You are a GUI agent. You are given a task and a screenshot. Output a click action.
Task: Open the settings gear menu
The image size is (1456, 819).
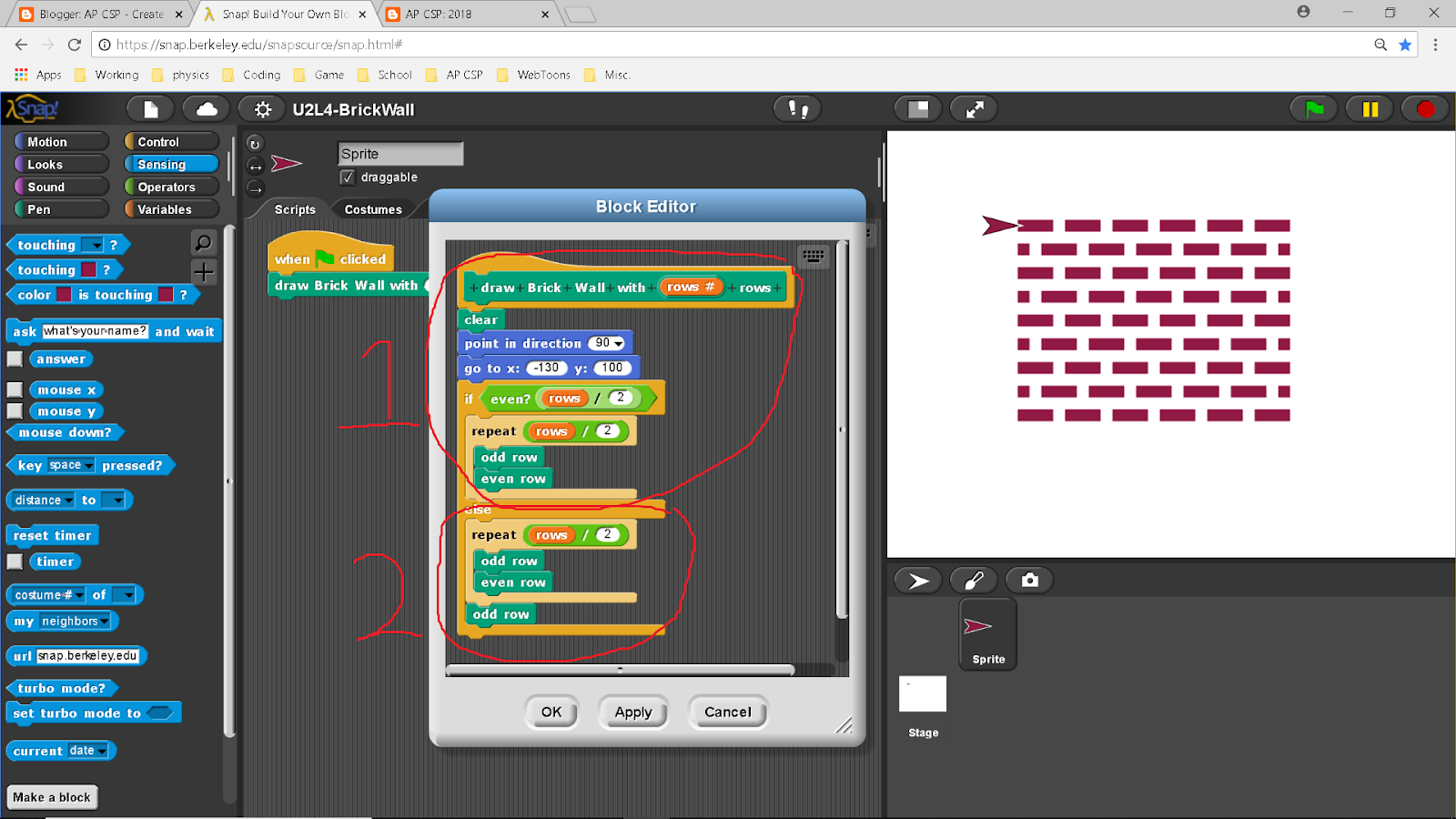[262, 109]
